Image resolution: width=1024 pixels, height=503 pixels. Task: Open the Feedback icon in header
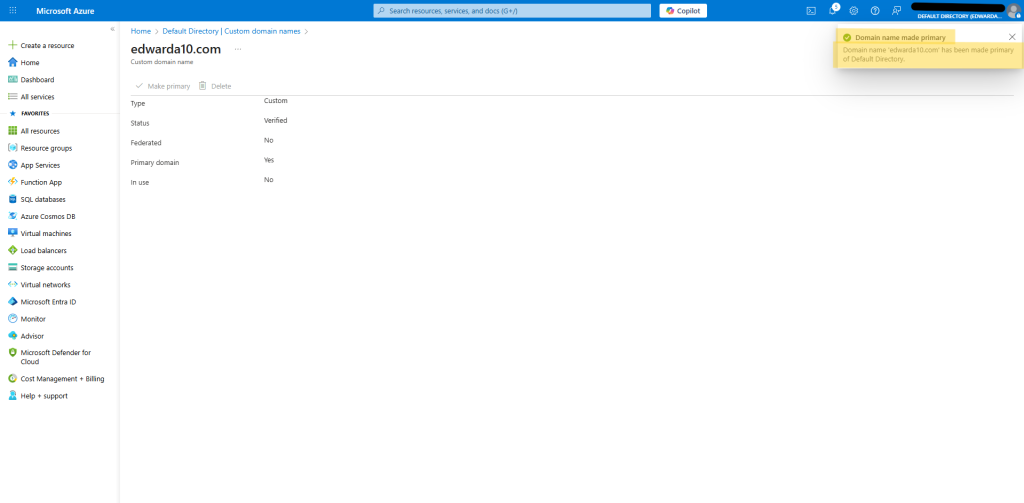click(897, 10)
